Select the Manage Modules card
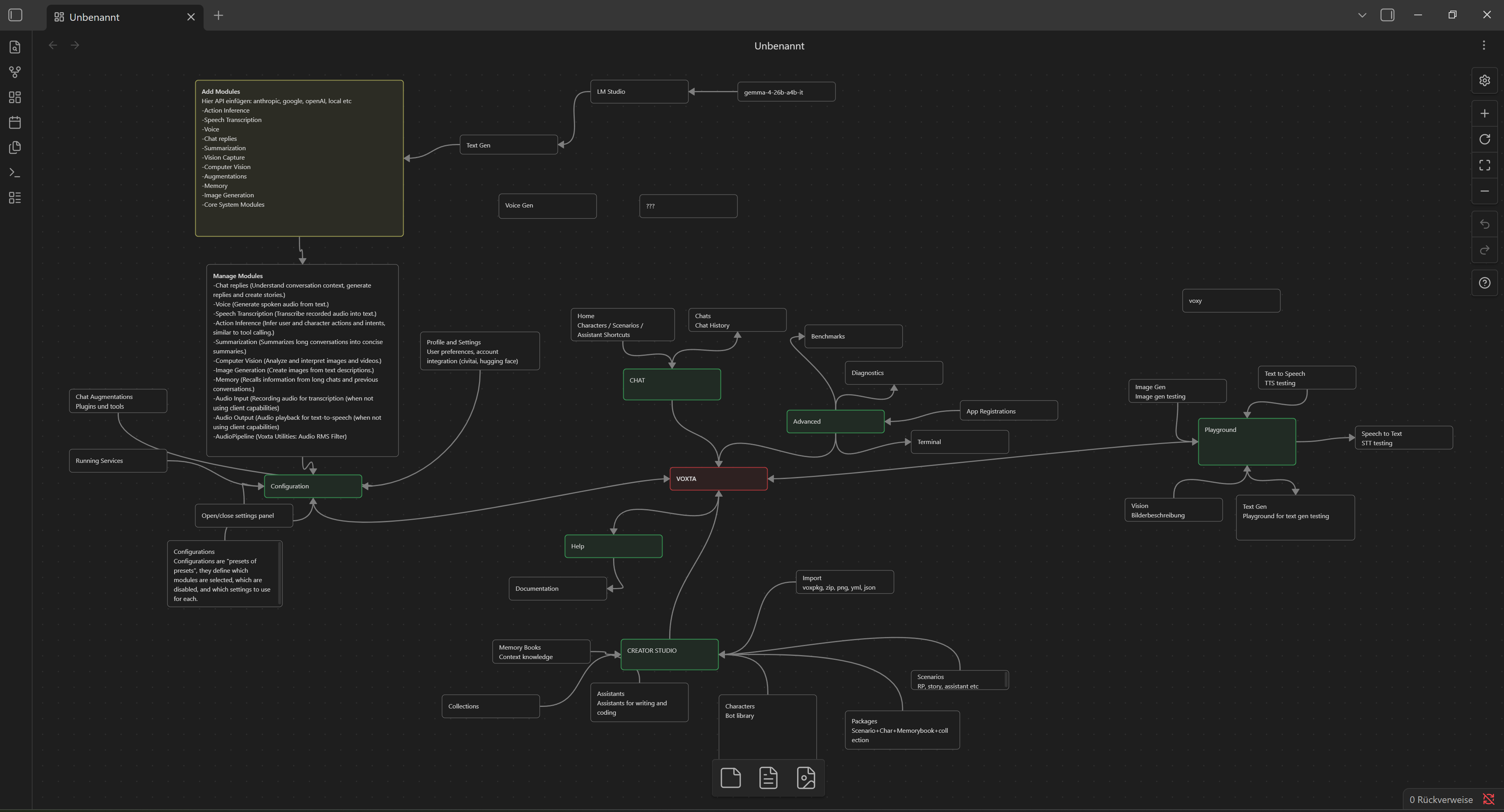 click(x=302, y=360)
